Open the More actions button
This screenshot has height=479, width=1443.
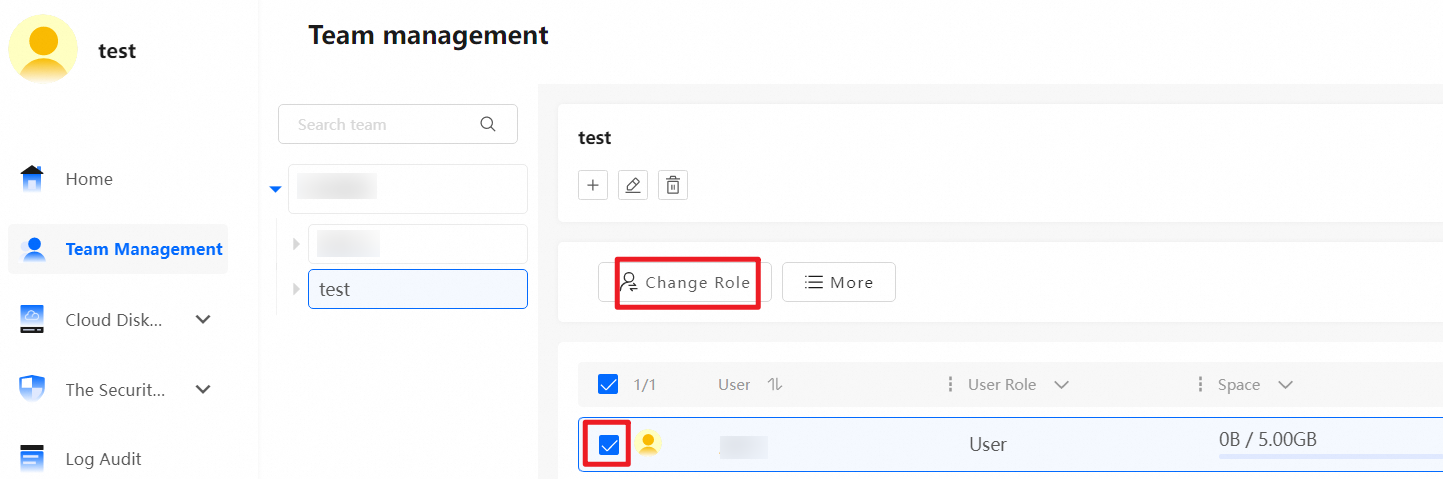point(838,282)
